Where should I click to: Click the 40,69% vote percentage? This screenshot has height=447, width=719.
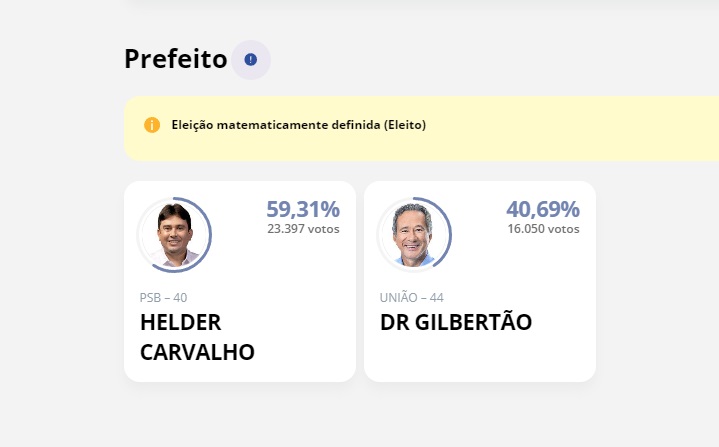click(x=543, y=209)
